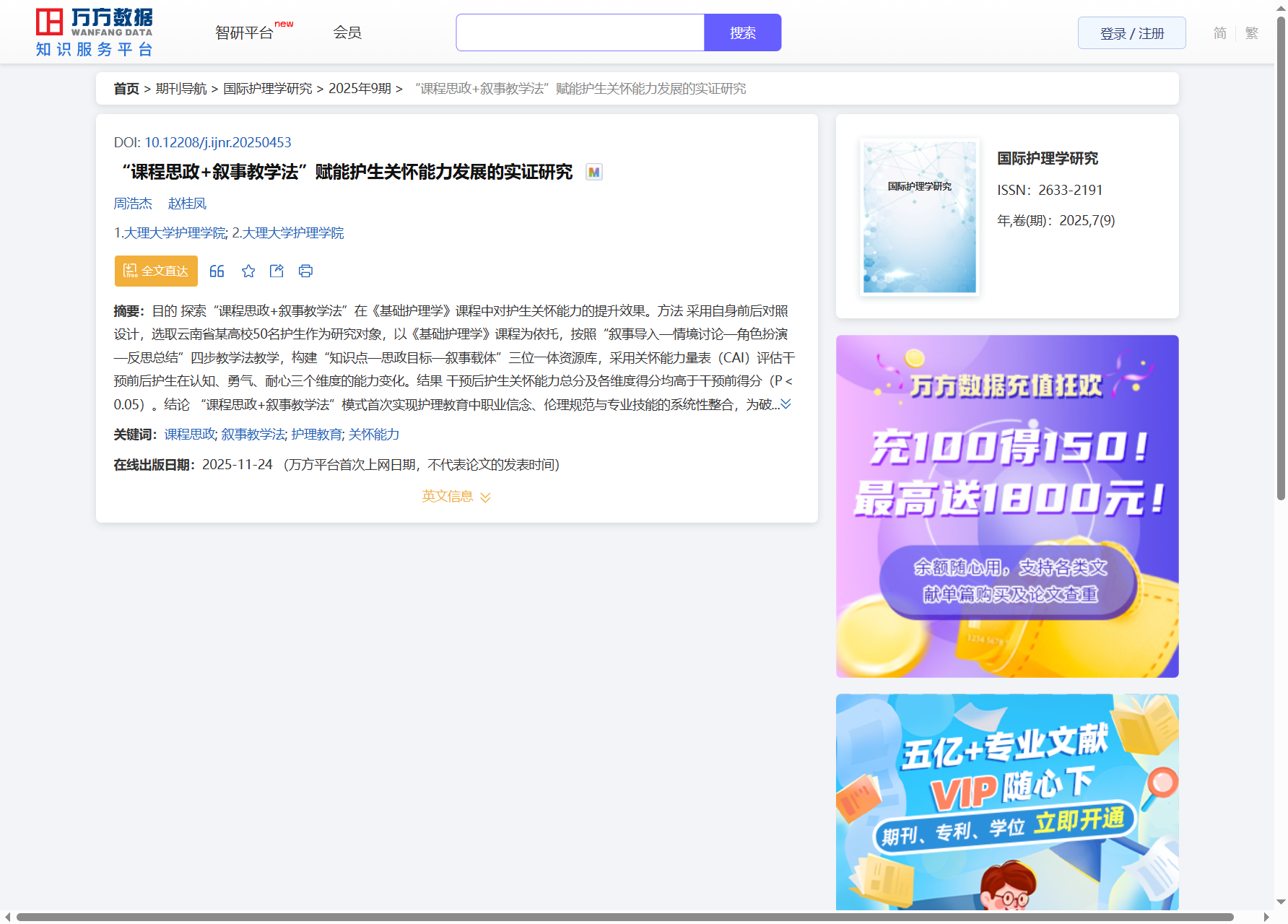Viewport: 1288px width, 924px height.
Task: Click the citation quote icon
Action: pyautogui.click(x=217, y=271)
